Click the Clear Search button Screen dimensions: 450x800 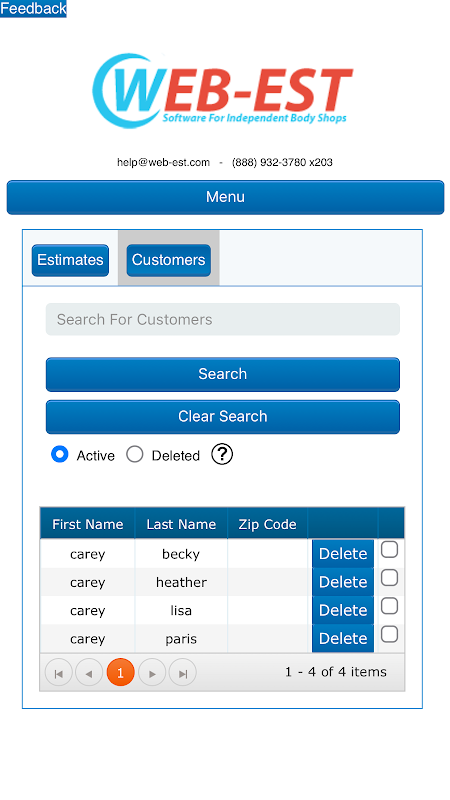pos(222,416)
